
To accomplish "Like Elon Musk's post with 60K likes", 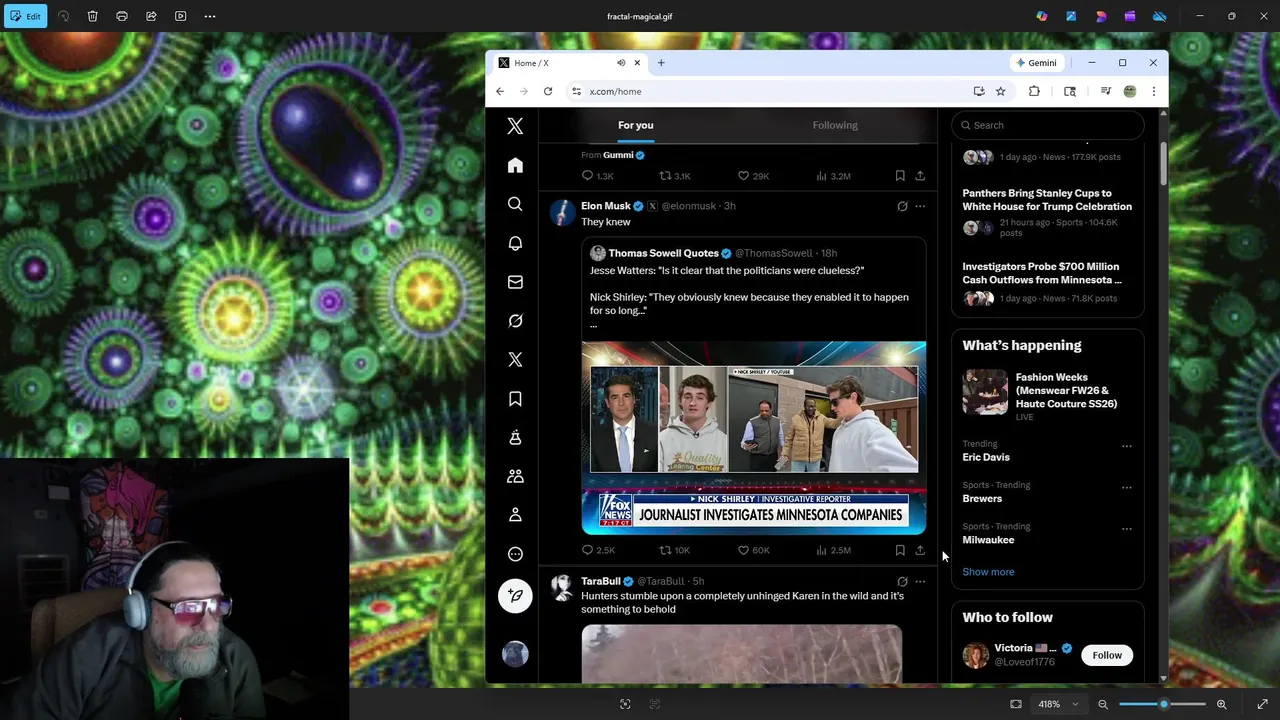I will (x=753, y=550).
